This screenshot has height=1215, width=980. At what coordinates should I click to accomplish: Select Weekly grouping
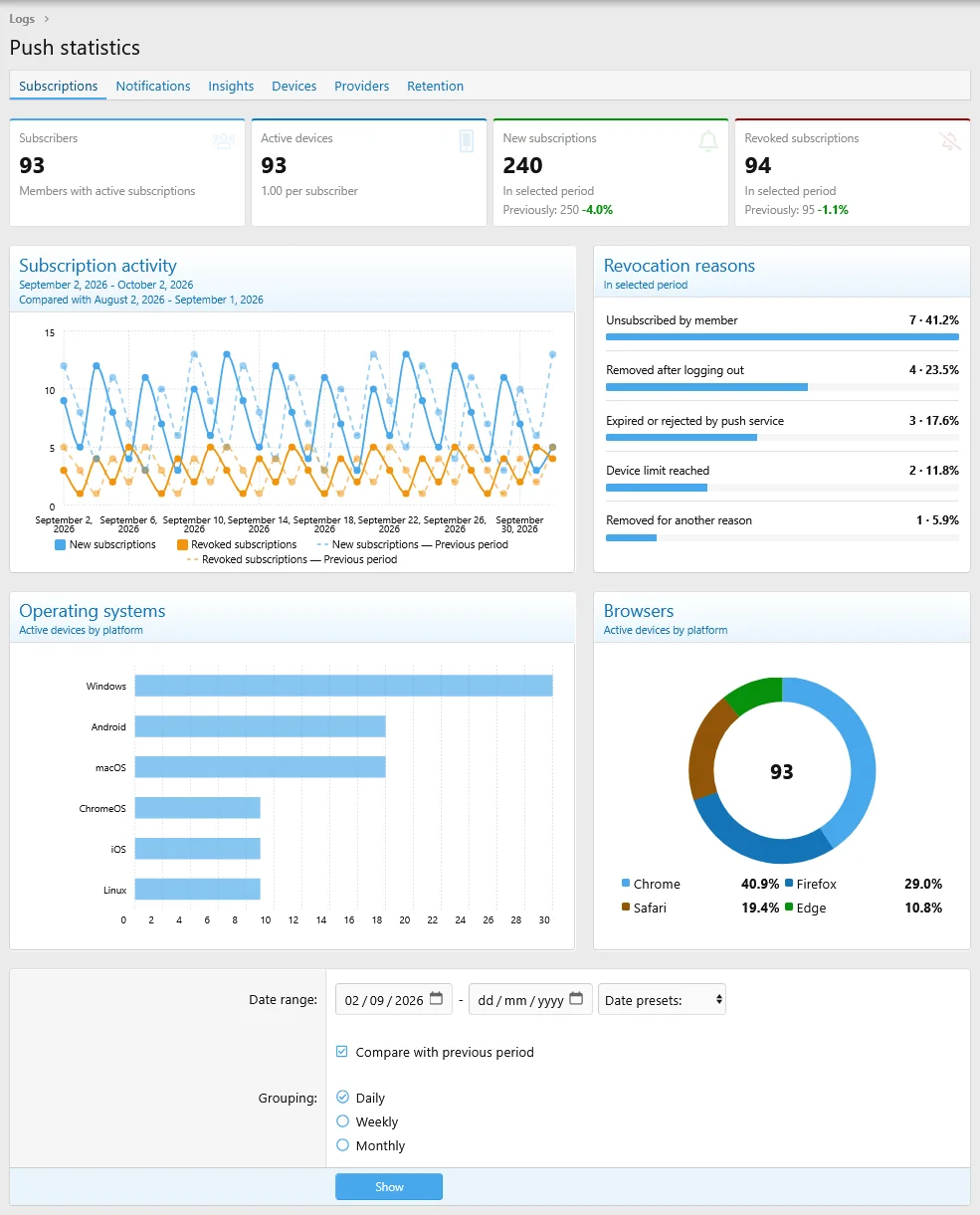(342, 1121)
